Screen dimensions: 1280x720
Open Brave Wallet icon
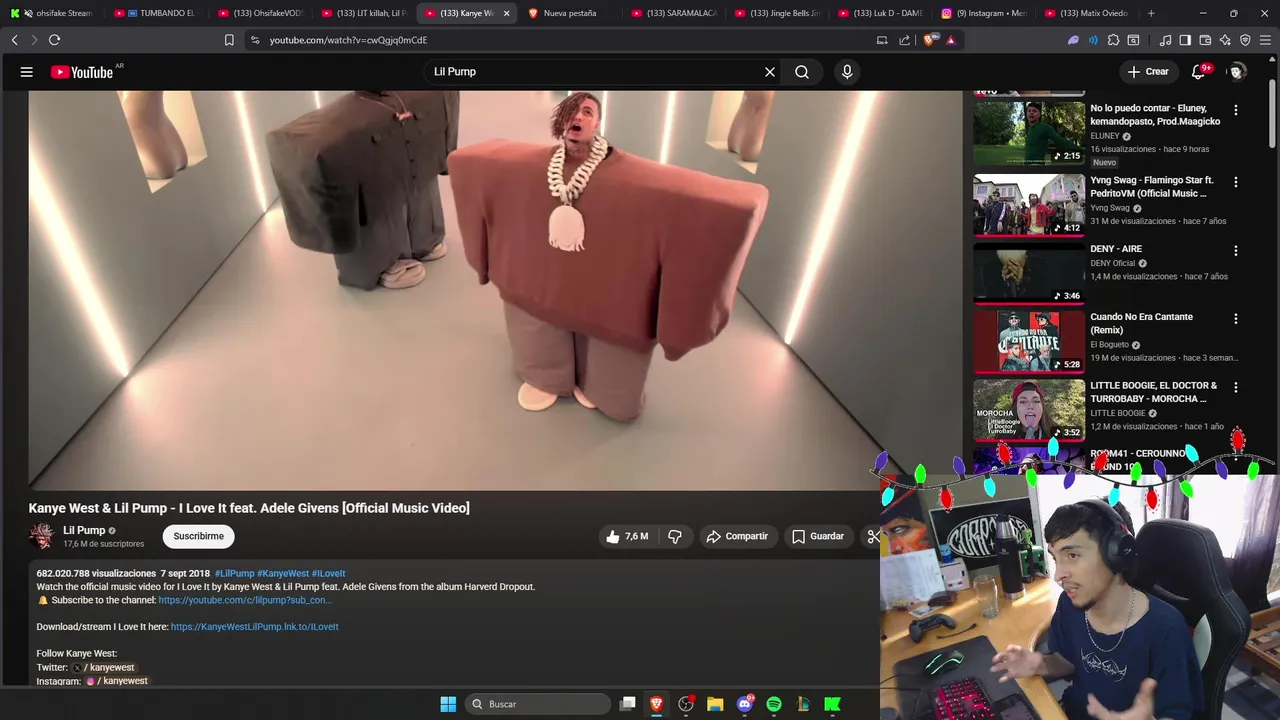(1205, 40)
